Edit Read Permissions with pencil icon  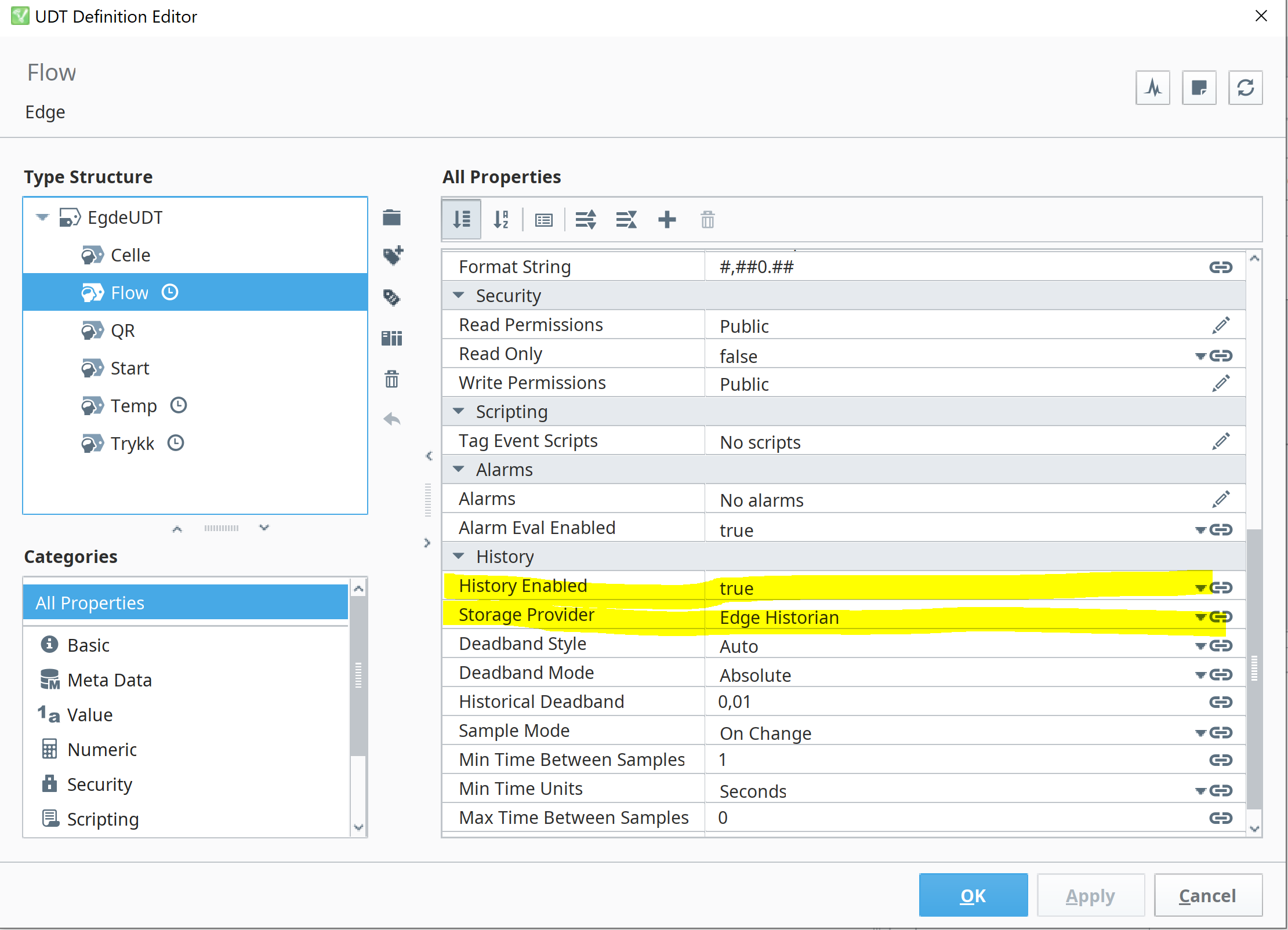click(1221, 325)
